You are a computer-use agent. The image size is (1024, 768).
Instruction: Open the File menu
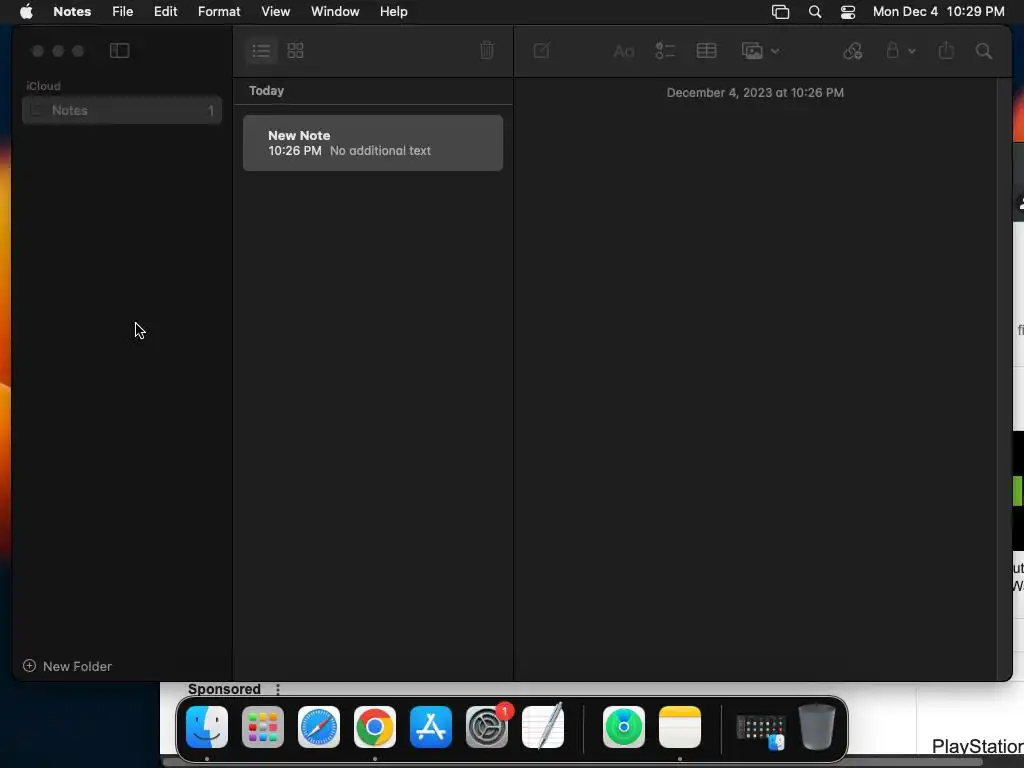click(x=123, y=11)
